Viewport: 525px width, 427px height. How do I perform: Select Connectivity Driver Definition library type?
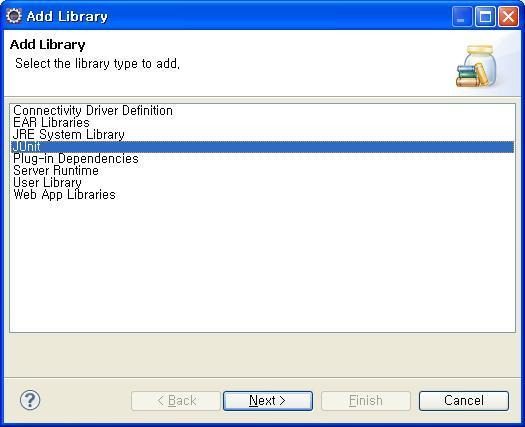tap(93, 111)
